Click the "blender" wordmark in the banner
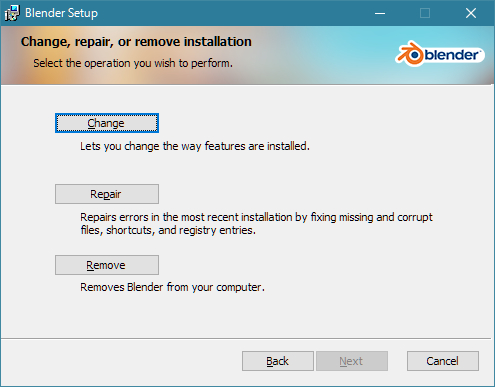 452,55
